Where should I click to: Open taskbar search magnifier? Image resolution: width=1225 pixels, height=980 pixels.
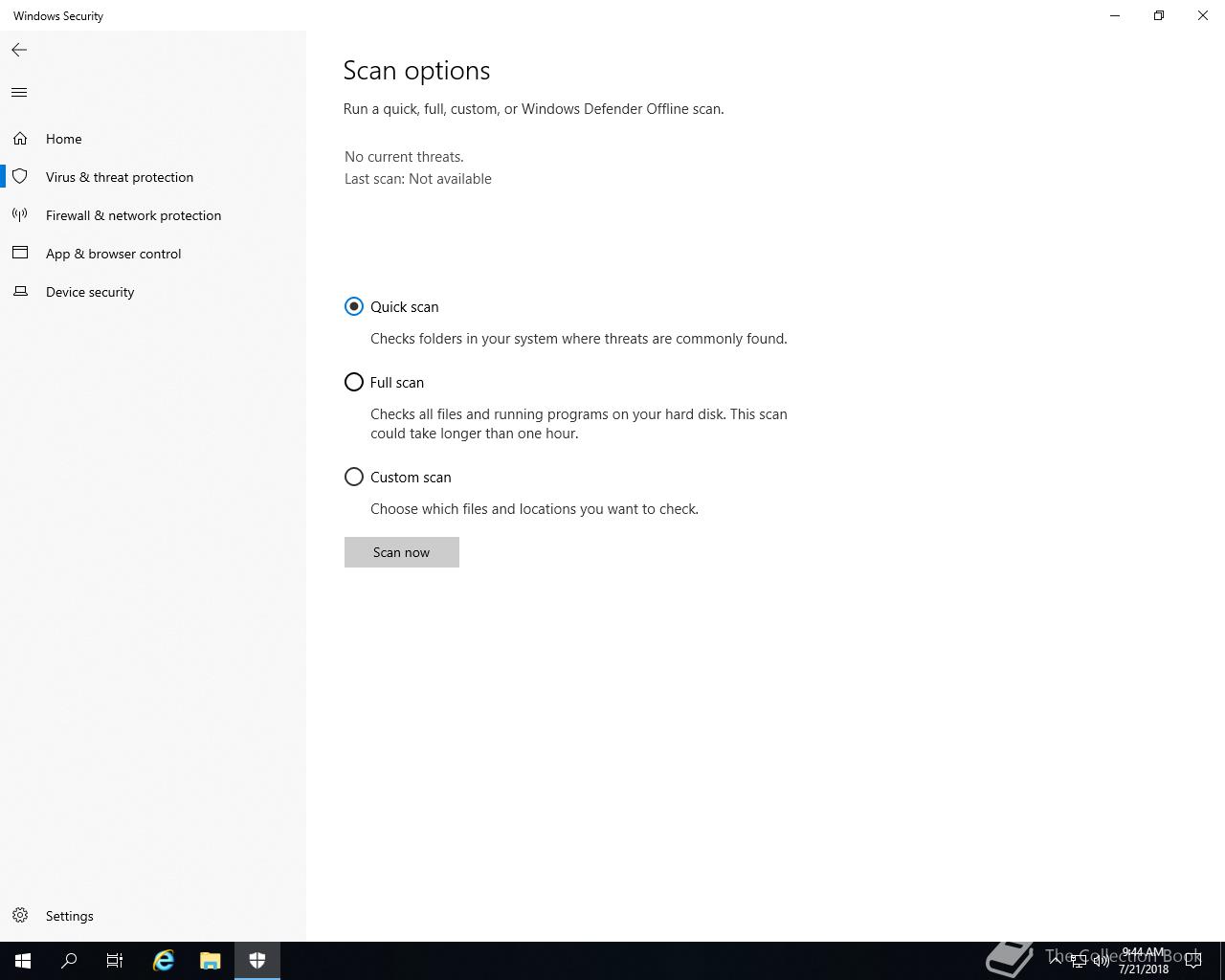[69, 961]
